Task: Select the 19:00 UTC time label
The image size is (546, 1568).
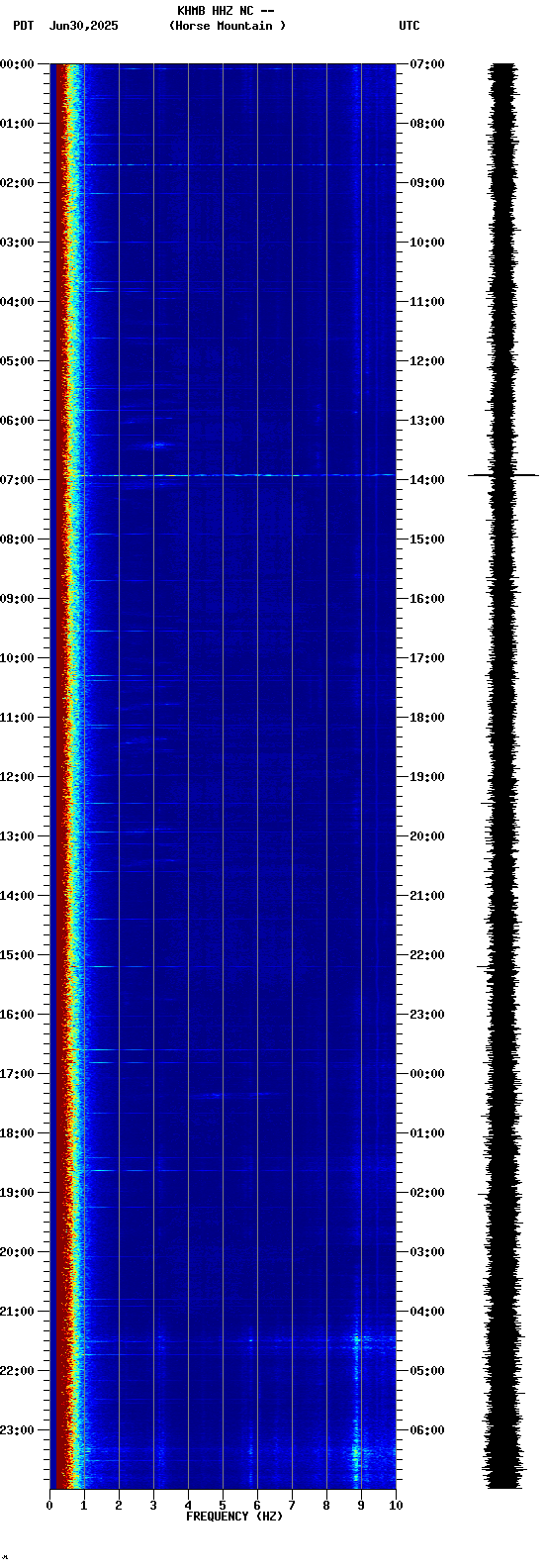Action: (427, 777)
